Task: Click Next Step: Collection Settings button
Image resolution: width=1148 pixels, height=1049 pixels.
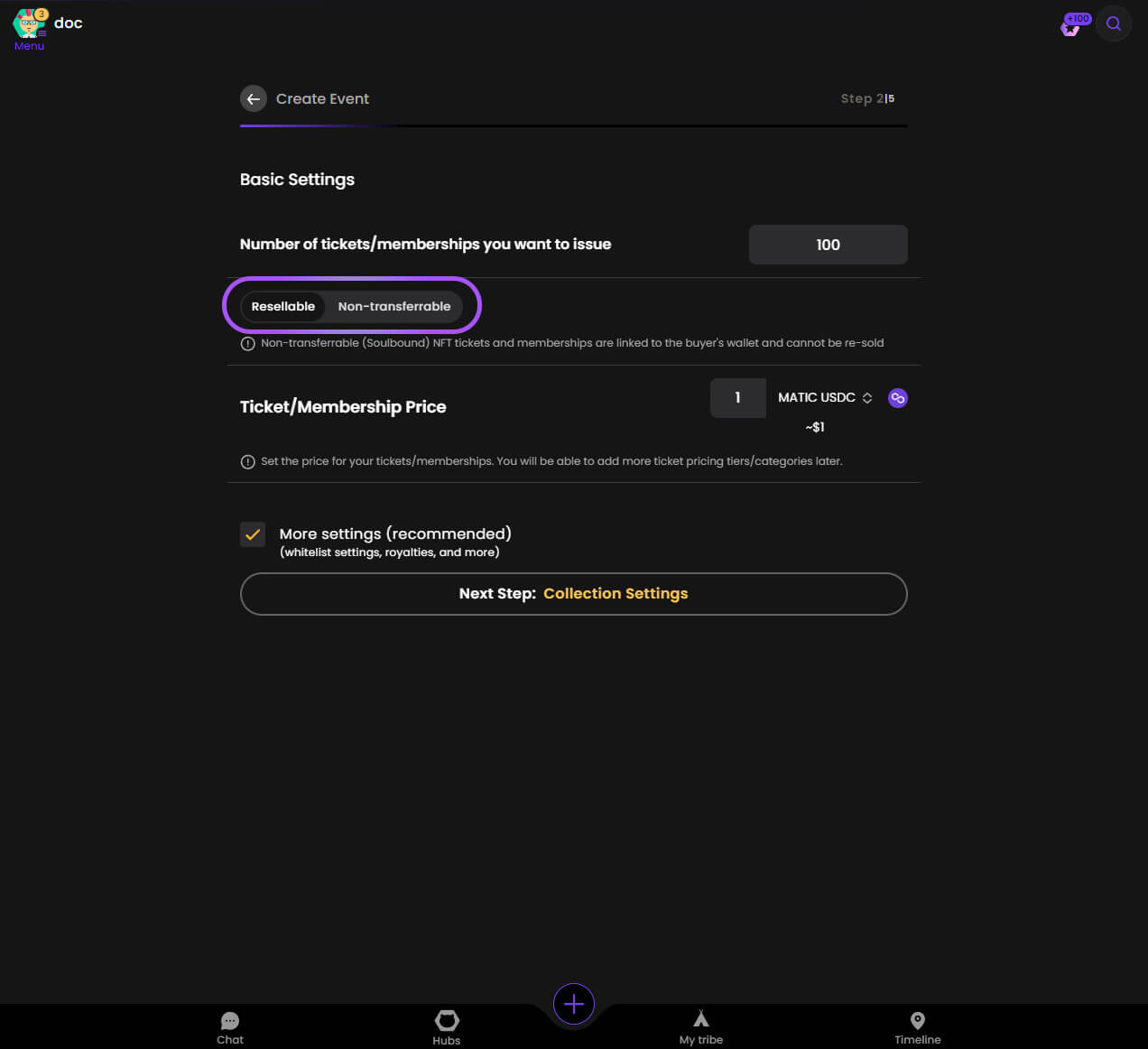Action: click(574, 594)
